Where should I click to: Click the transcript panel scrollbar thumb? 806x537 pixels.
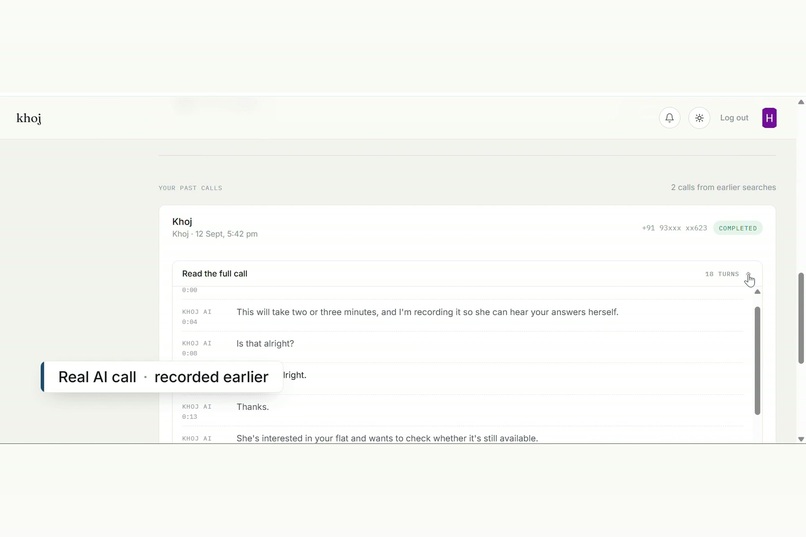[x=757, y=360]
